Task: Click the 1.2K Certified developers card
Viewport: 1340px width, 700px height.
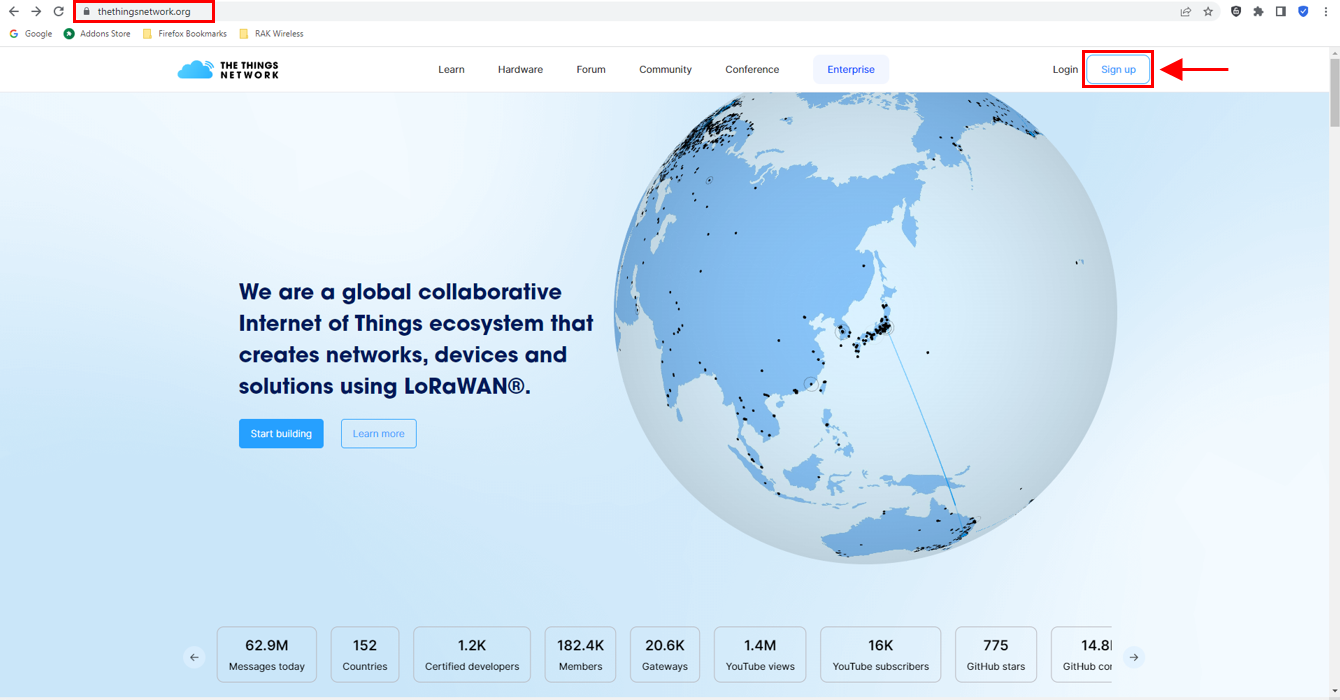Action: pos(472,655)
